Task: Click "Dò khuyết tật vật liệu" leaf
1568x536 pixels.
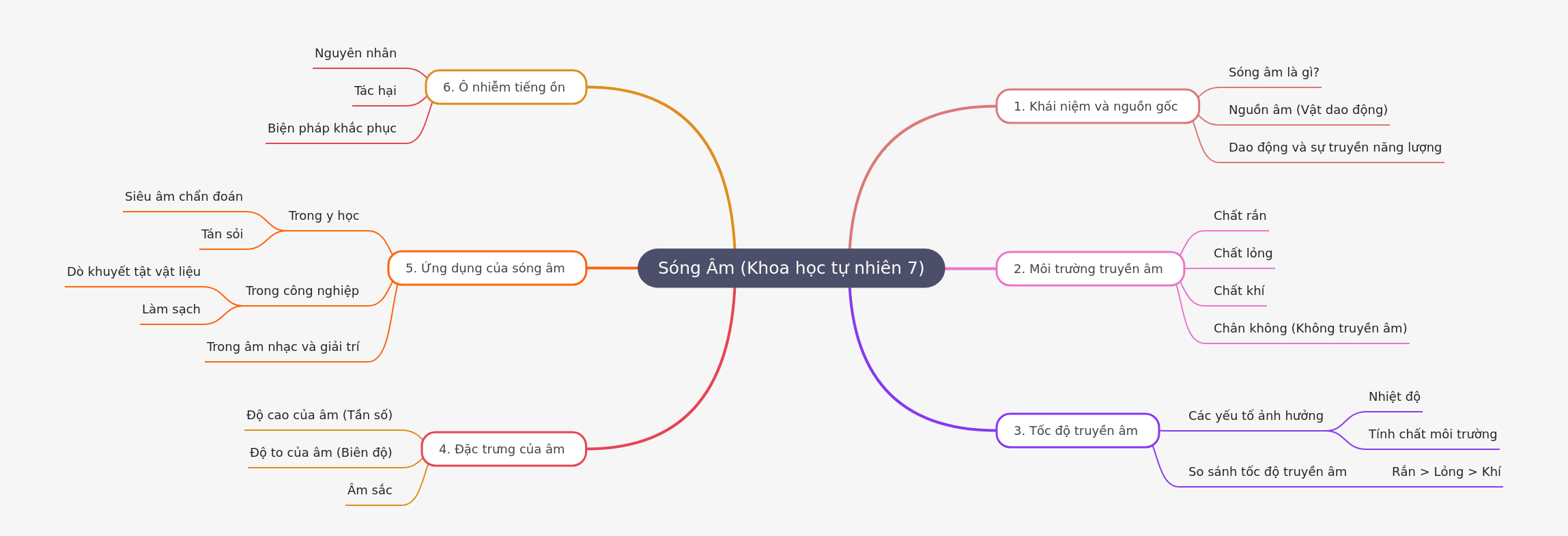Action: pyautogui.click(x=134, y=272)
